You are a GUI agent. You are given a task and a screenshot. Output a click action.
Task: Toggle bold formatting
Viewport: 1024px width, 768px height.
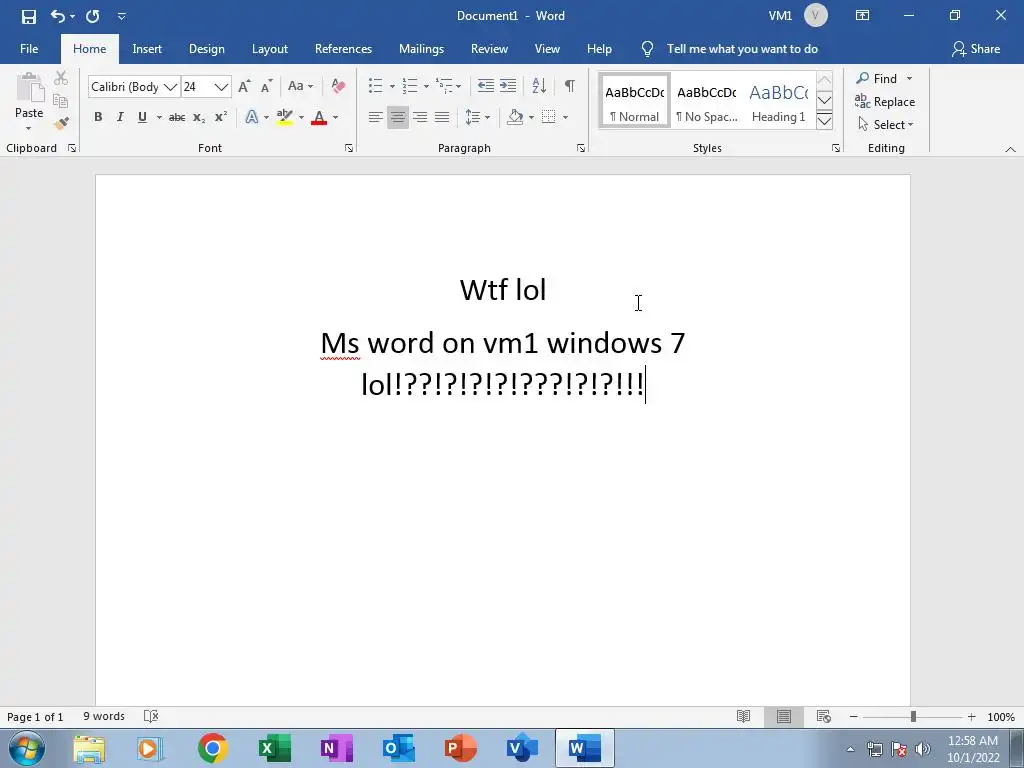[x=98, y=118]
